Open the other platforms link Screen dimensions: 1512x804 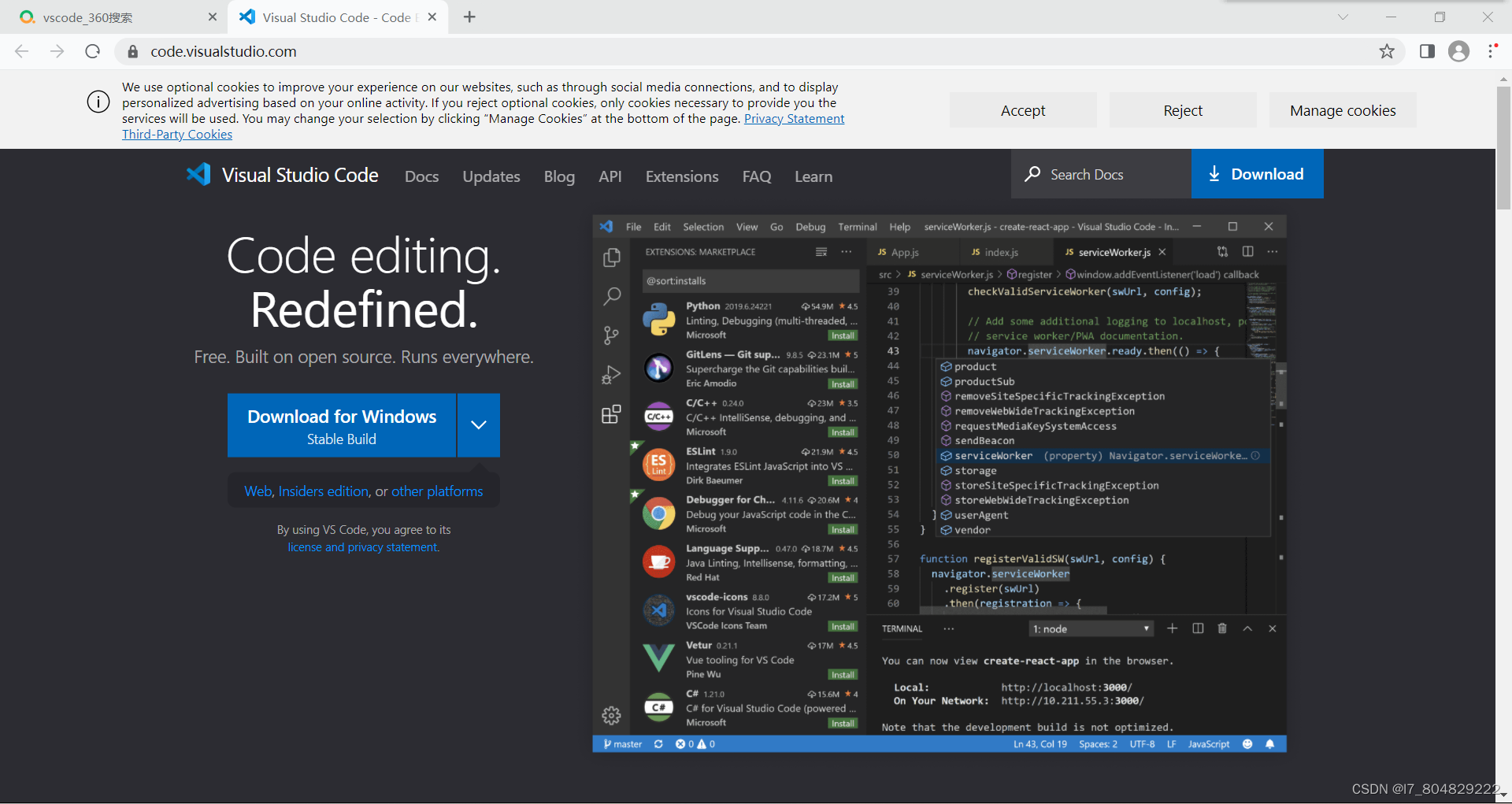[x=437, y=491]
